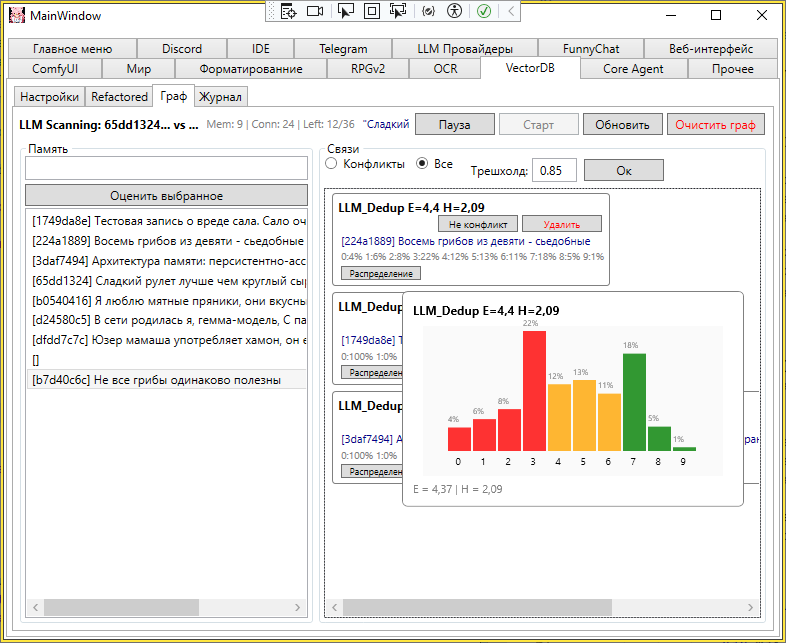Select the Конфликты radio button
Image resolution: width=786 pixels, height=643 pixels.
point(365,164)
